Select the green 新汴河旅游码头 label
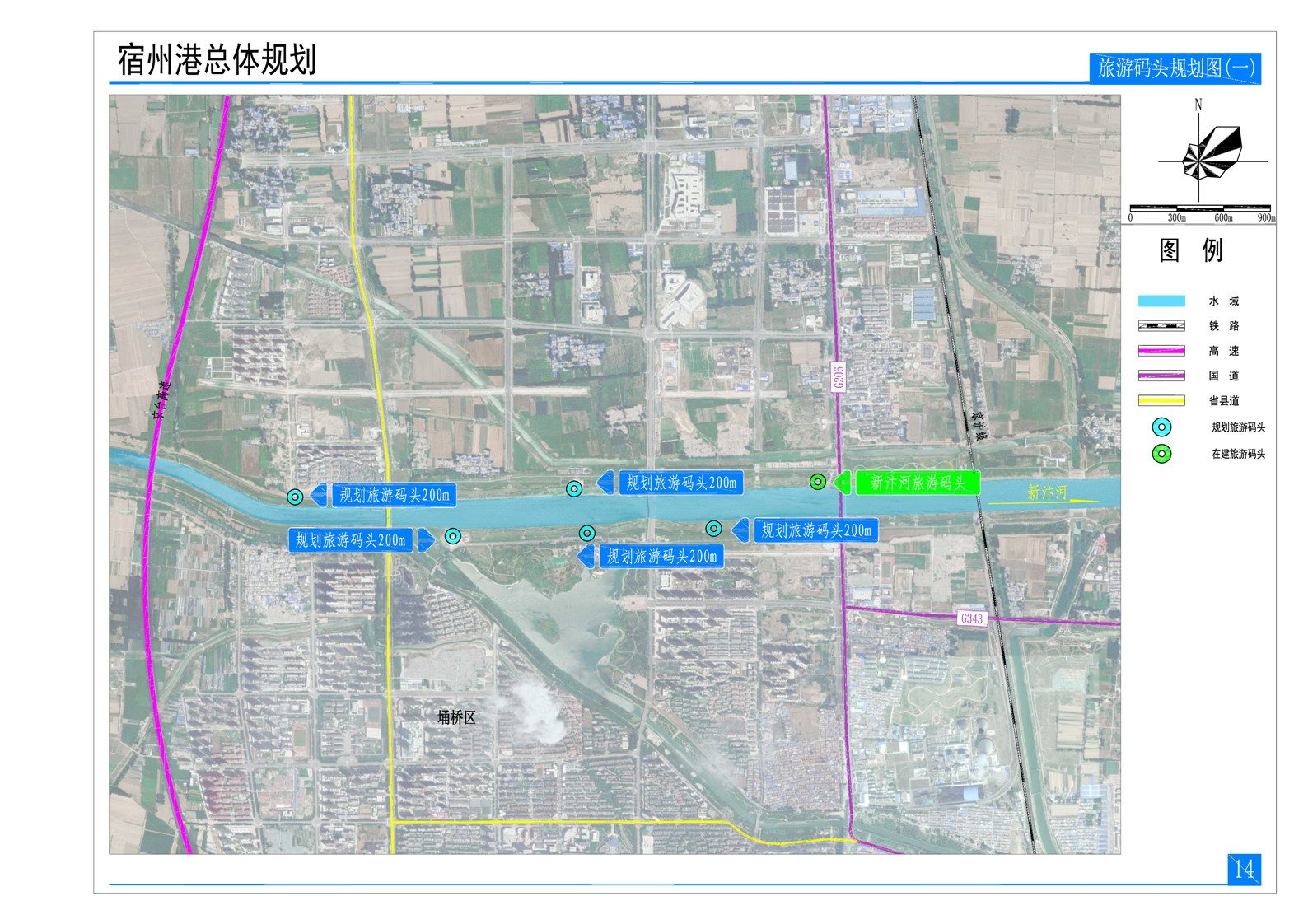 click(917, 483)
